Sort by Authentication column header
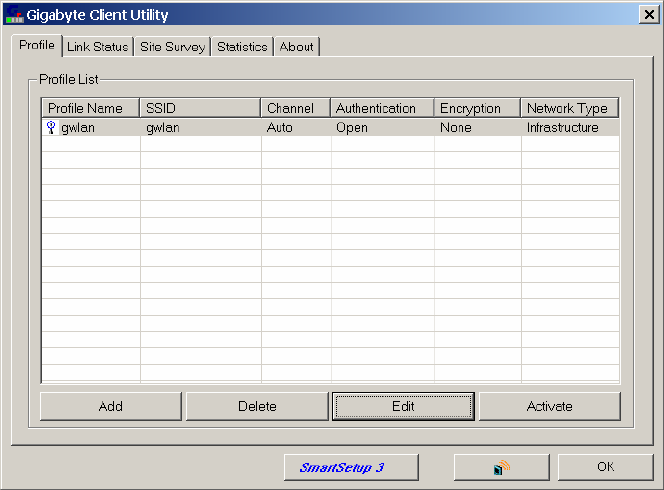Screen dimensions: 664x490 pos(382,108)
